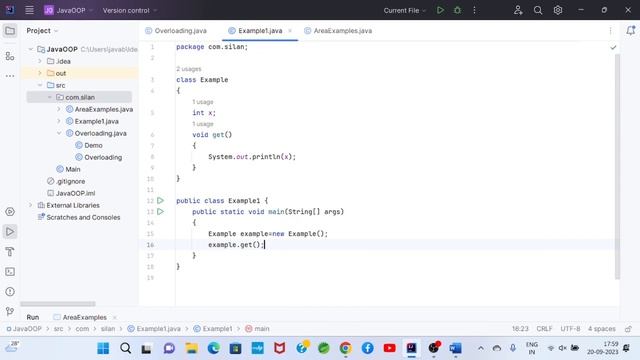
Task: Collapse the src folder
Action: tap(40, 85)
